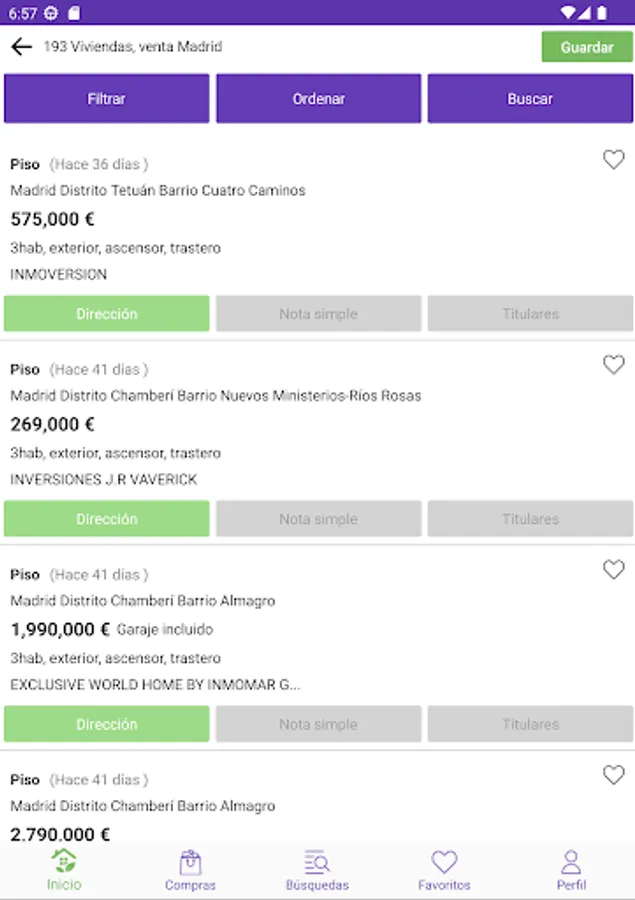Image resolution: width=635 pixels, height=900 pixels.
Task: Go to the Búsquedas tab
Action: point(317,869)
